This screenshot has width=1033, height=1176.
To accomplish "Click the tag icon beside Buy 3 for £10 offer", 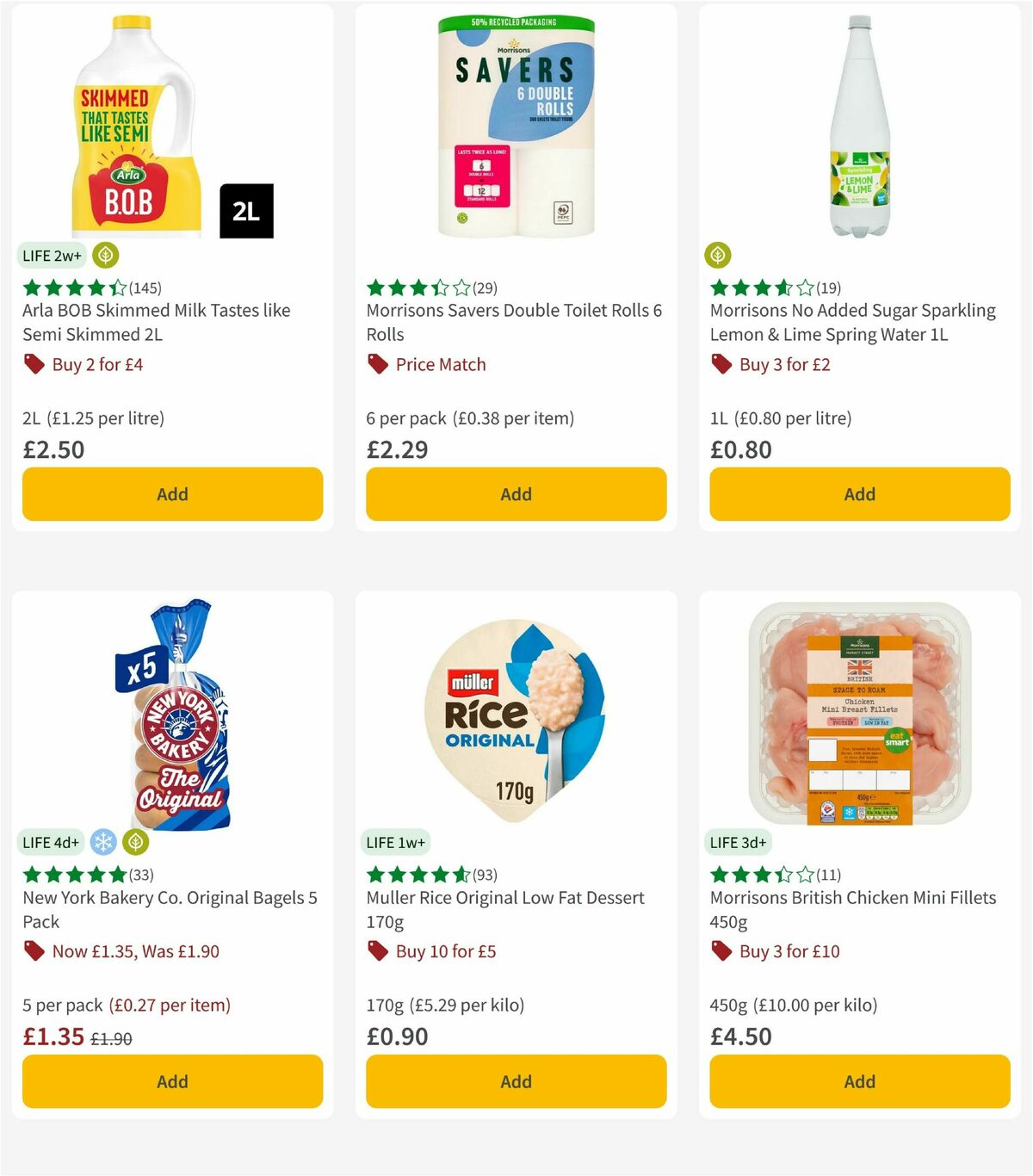I will pyautogui.click(x=721, y=951).
